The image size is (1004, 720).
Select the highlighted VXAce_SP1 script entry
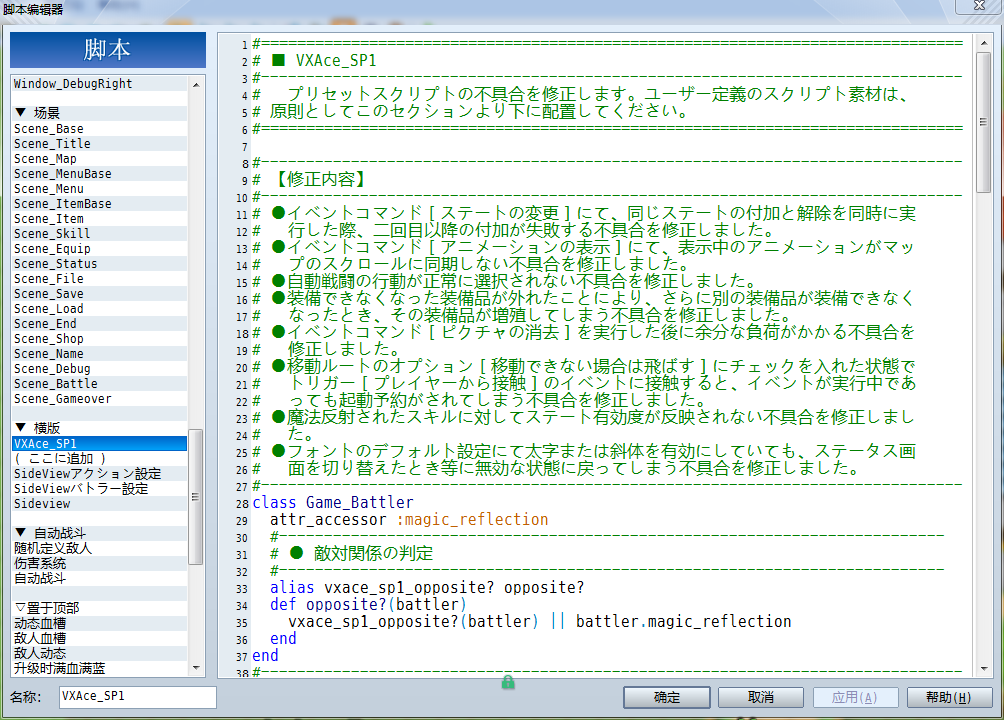[x=99, y=444]
